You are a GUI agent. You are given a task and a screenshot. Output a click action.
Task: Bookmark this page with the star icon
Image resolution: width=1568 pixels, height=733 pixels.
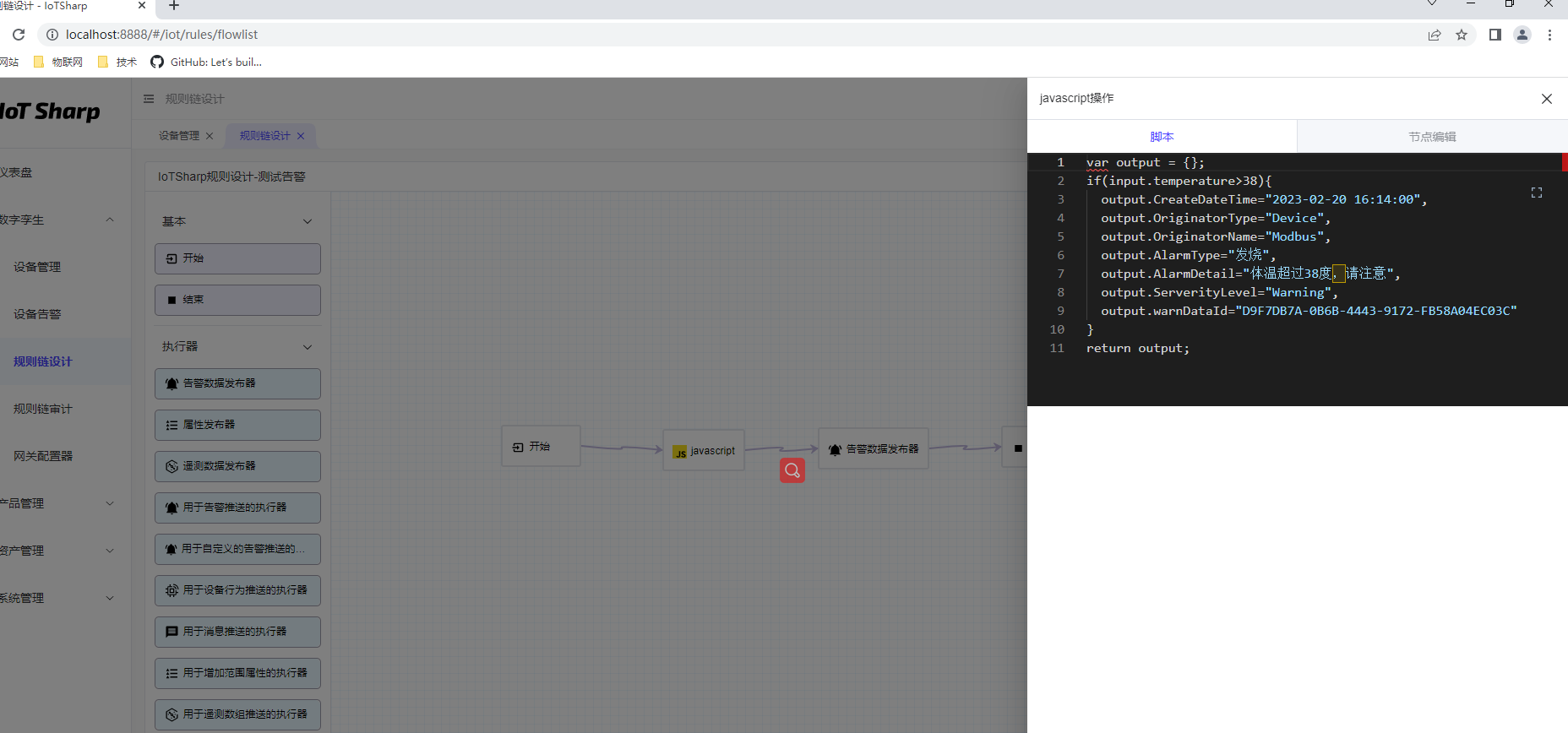1461,35
